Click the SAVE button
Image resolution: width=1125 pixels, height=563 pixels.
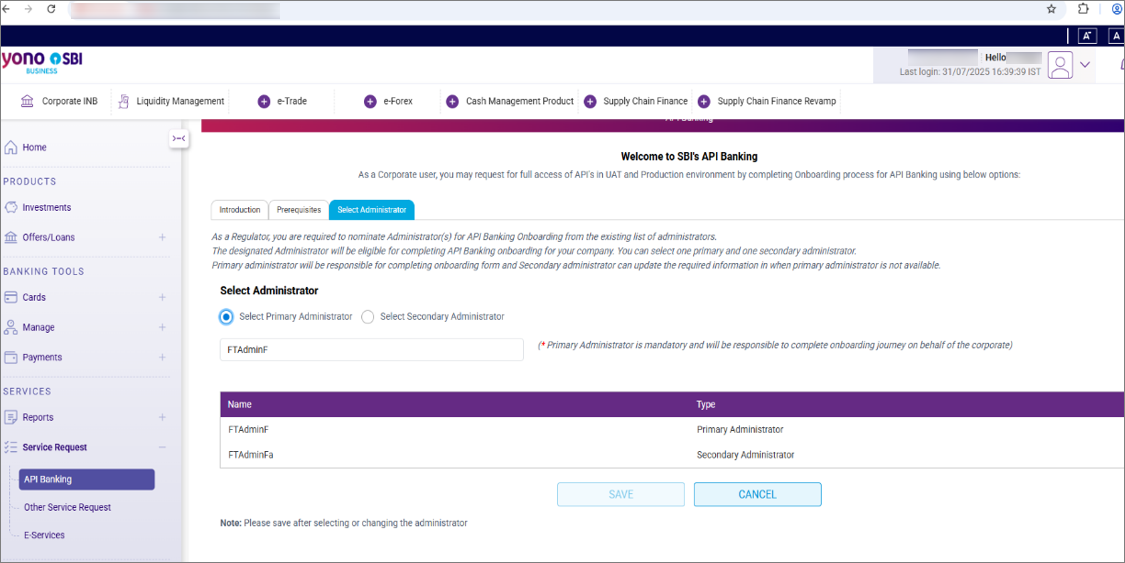tap(621, 494)
